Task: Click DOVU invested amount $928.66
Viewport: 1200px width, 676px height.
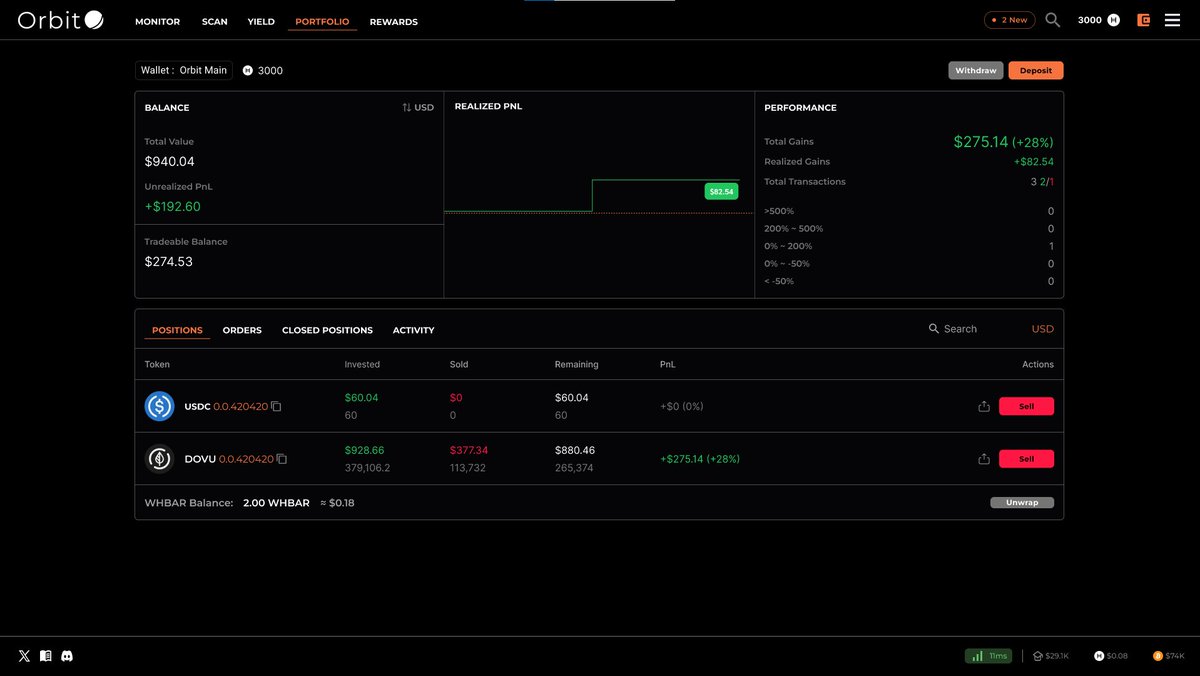Action: pyautogui.click(x=365, y=450)
